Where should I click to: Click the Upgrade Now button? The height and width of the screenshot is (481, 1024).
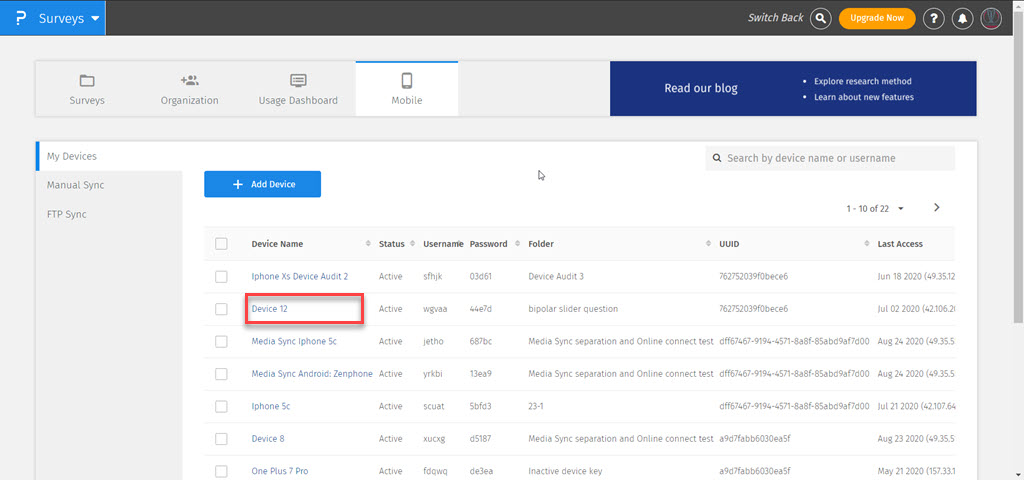pyautogui.click(x=877, y=18)
